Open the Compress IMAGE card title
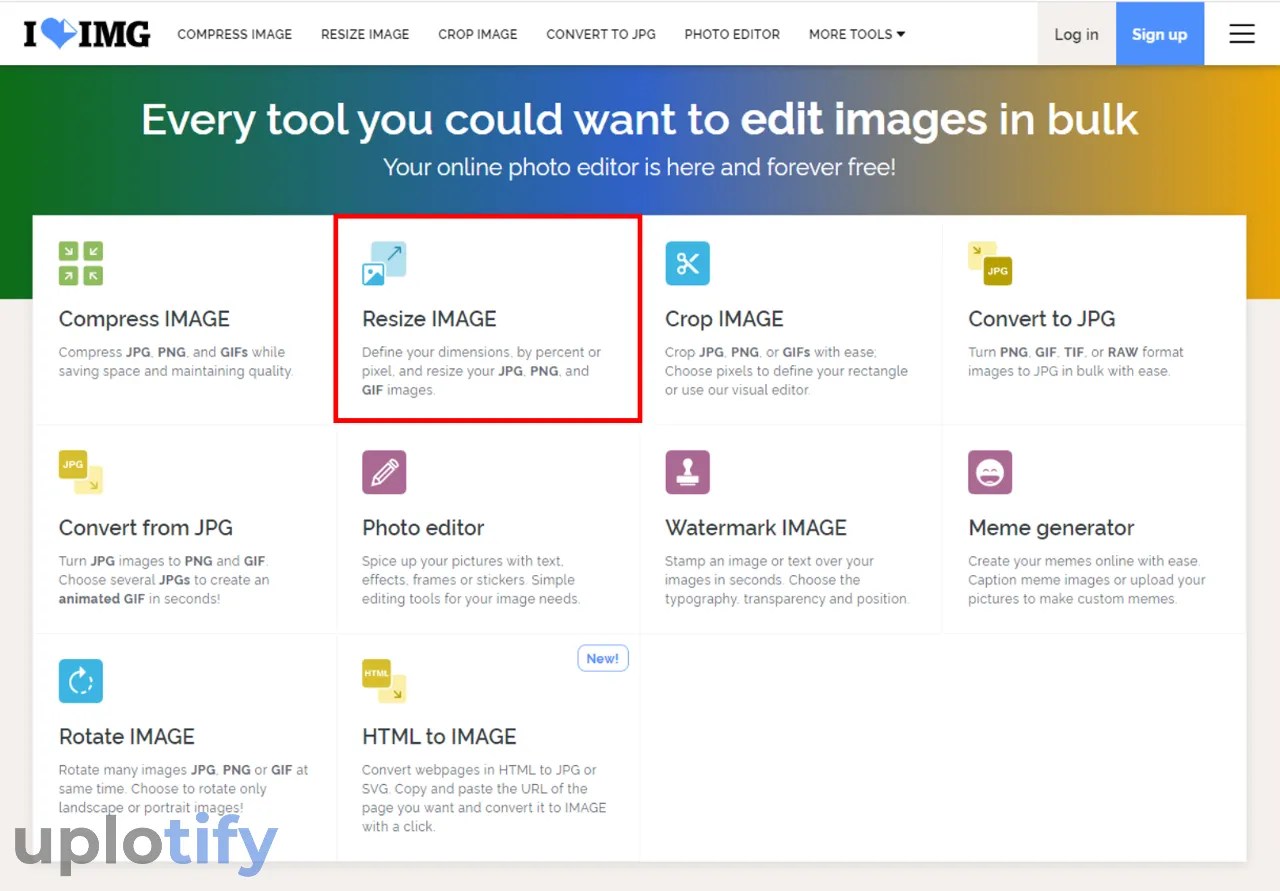This screenshot has height=891, width=1280. point(144,319)
